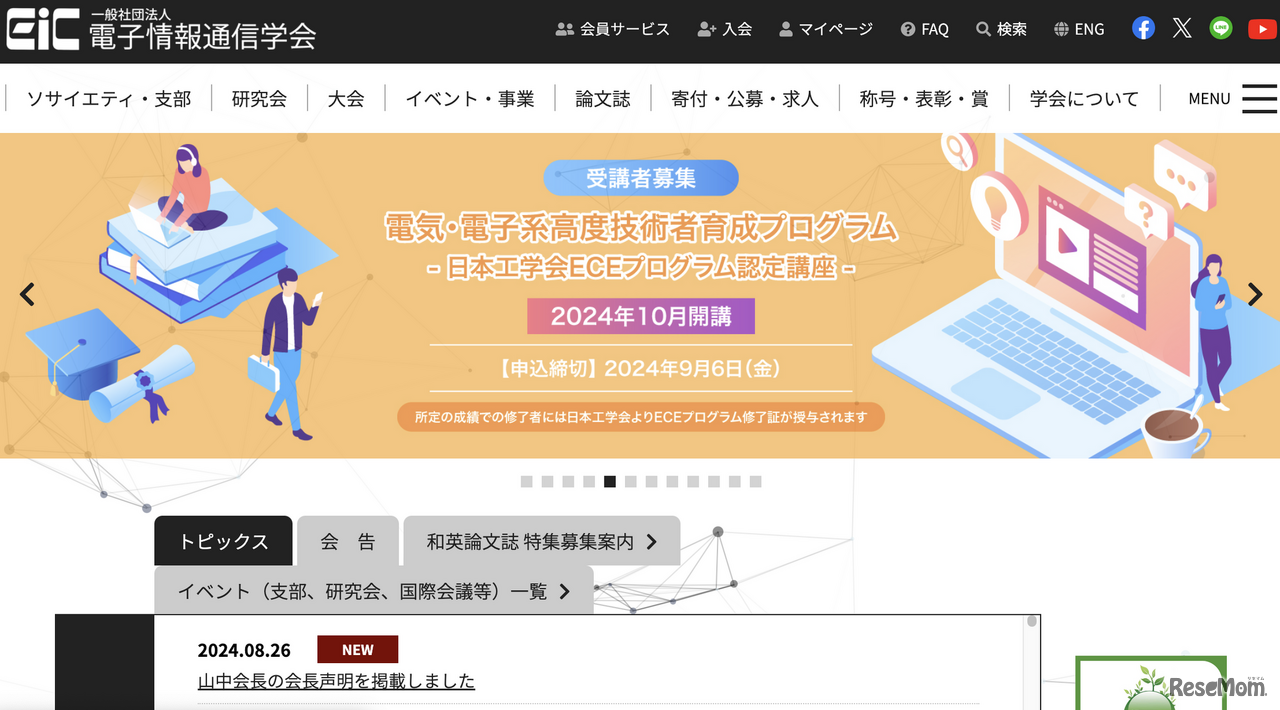Expand イベント一覧 chevron tab

click(x=373, y=591)
